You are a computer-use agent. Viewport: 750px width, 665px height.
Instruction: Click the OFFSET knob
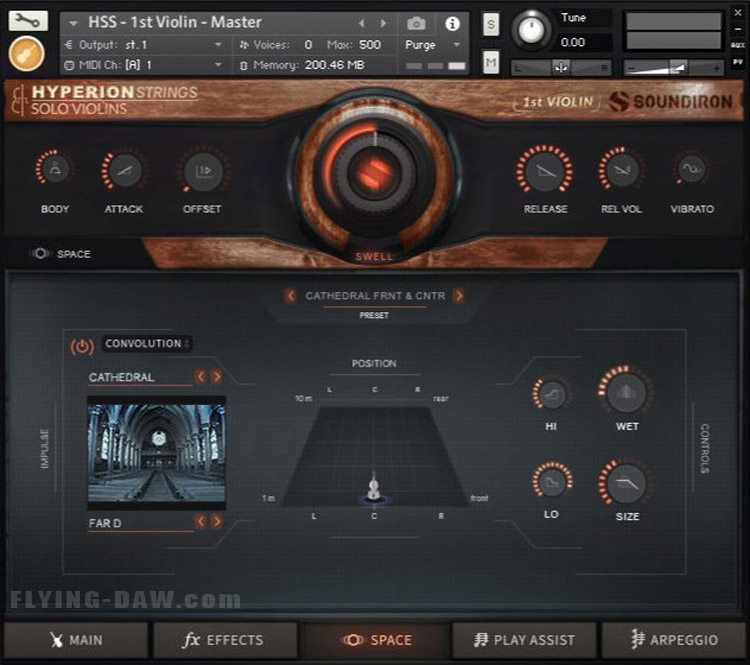pyautogui.click(x=203, y=170)
